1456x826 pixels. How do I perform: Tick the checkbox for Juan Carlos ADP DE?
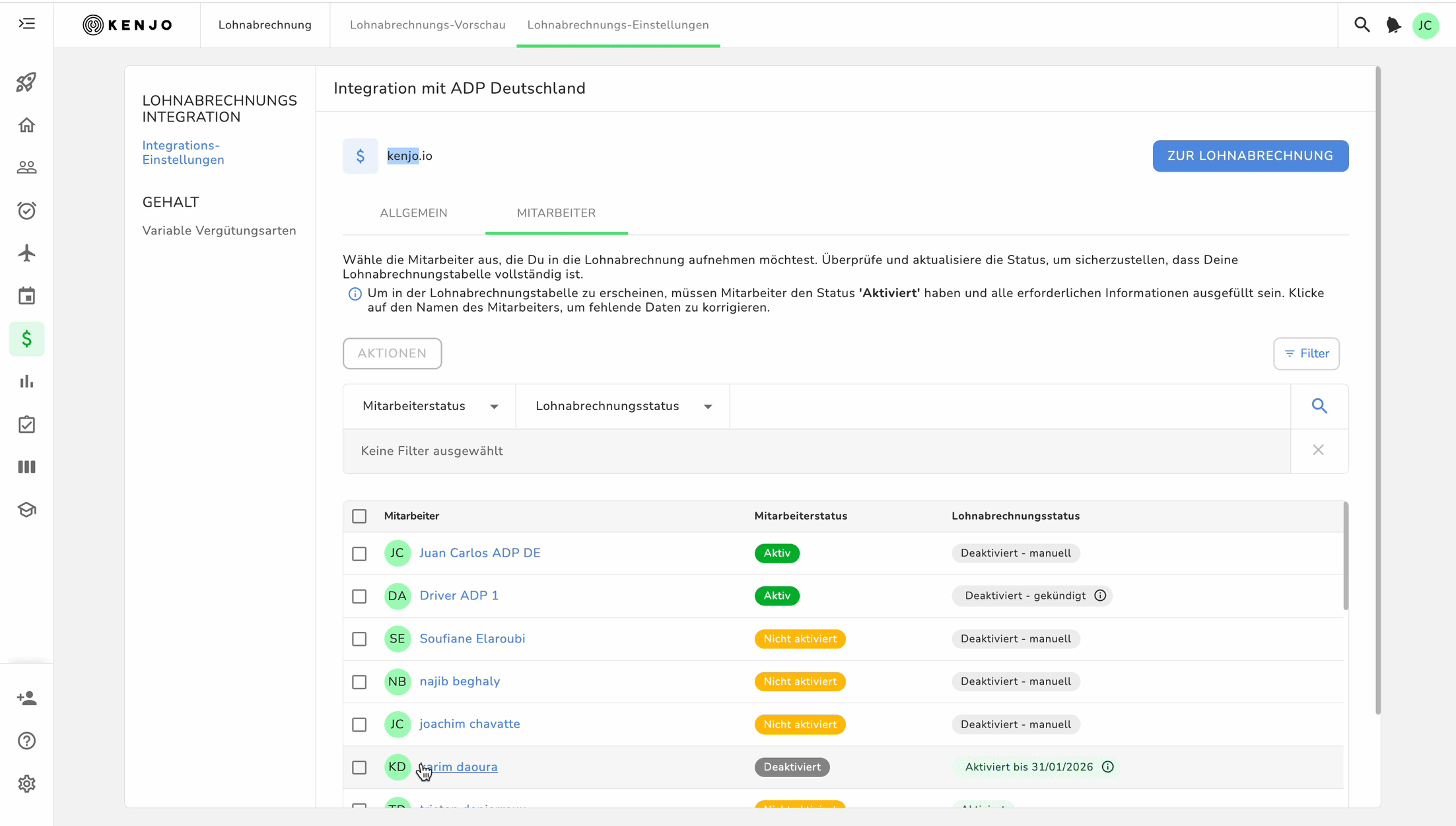359,553
